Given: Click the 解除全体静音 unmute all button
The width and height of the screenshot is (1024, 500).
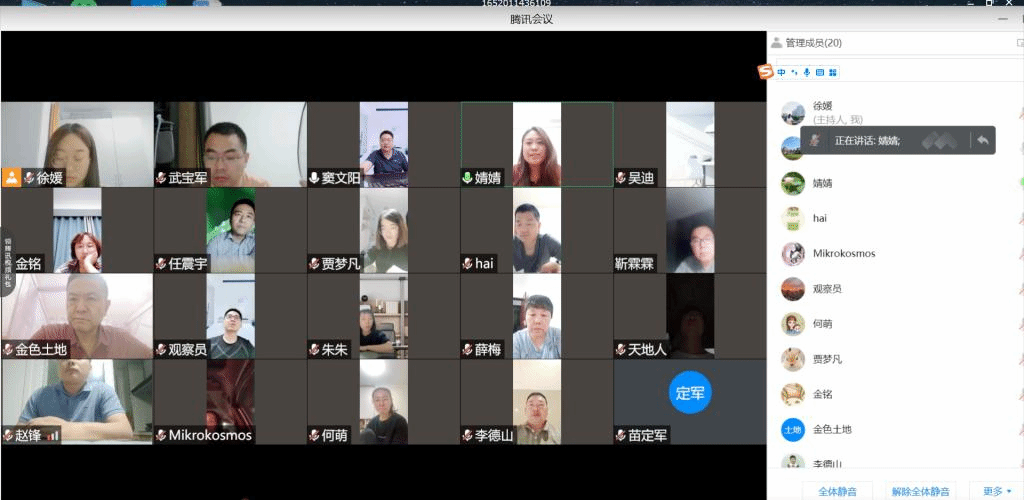Looking at the screenshot, I should click(920, 492).
